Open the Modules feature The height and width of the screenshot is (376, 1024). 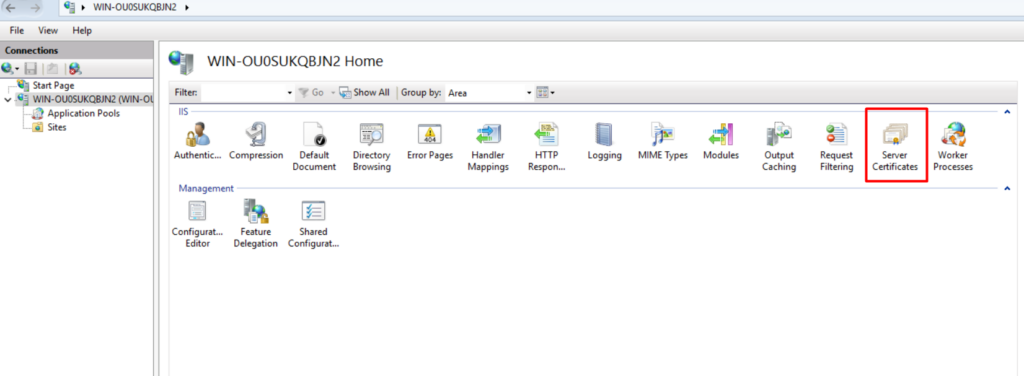click(720, 142)
